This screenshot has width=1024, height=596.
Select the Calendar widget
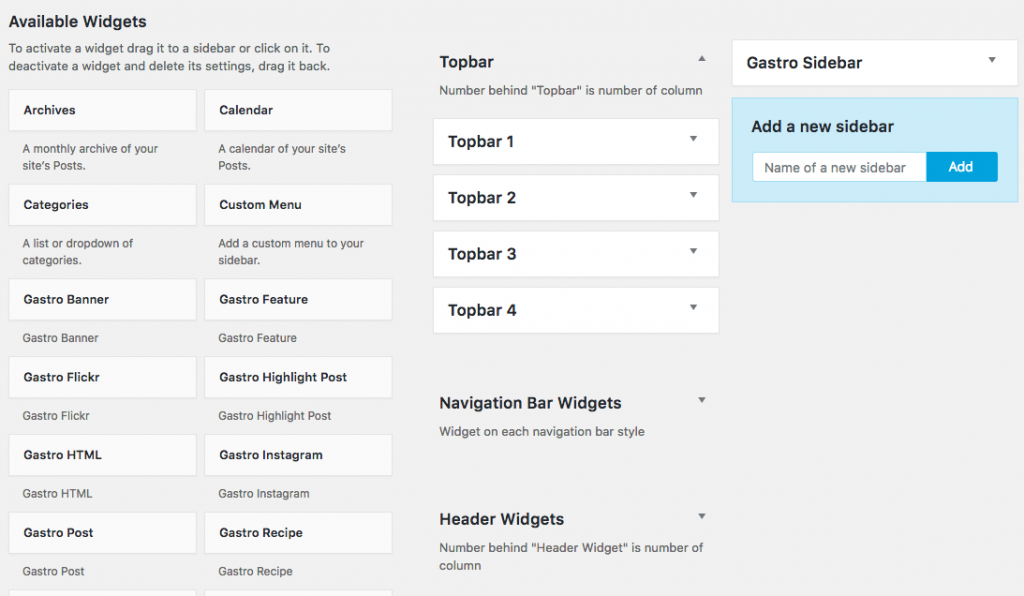tap(297, 110)
